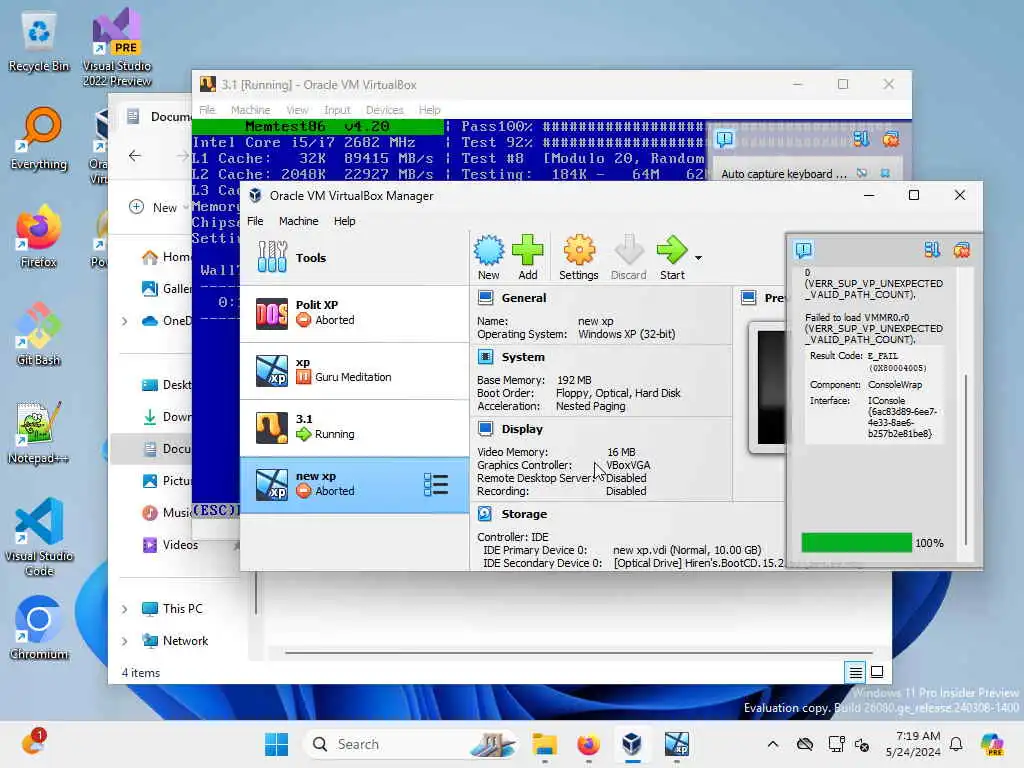Click the notification panel vertical scrollbar
The image size is (1024, 768).
966,460
